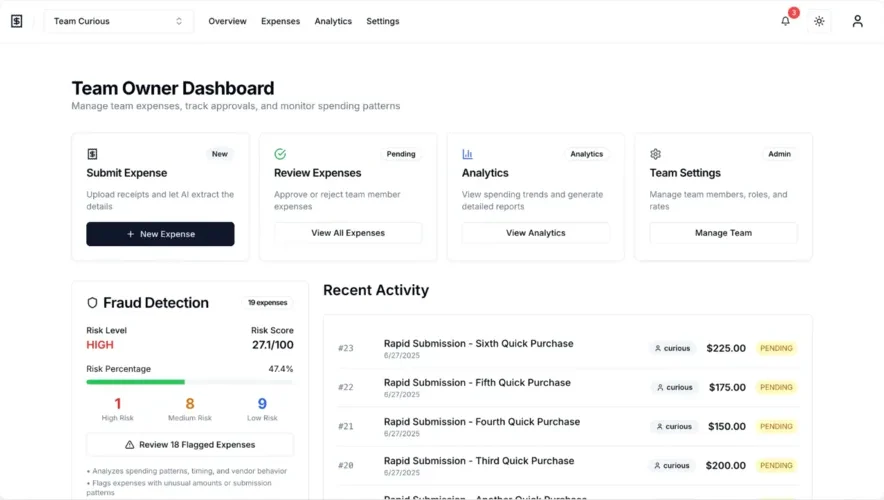The height and width of the screenshot is (500, 884).
Task: Click the Risk Percentage progress bar
Action: coord(190,382)
